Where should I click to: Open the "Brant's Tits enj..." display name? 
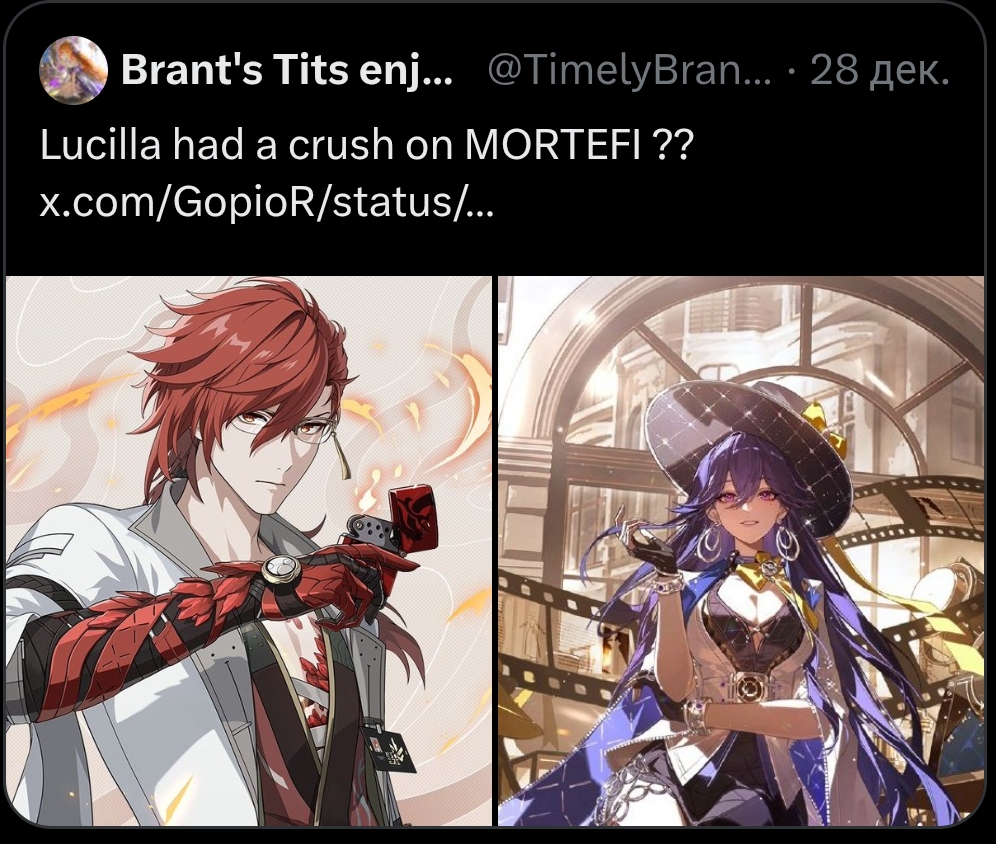pos(287,69)
